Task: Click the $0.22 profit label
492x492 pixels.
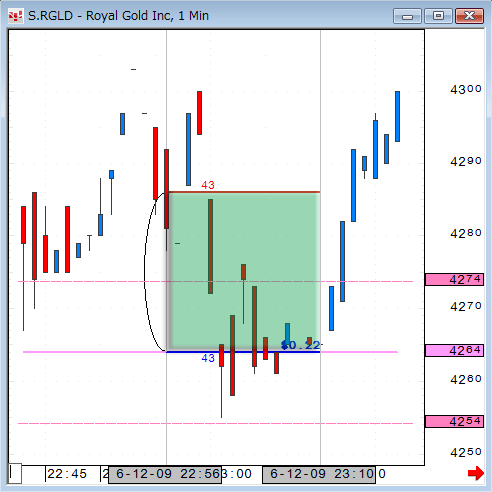Action: point(300,345)
